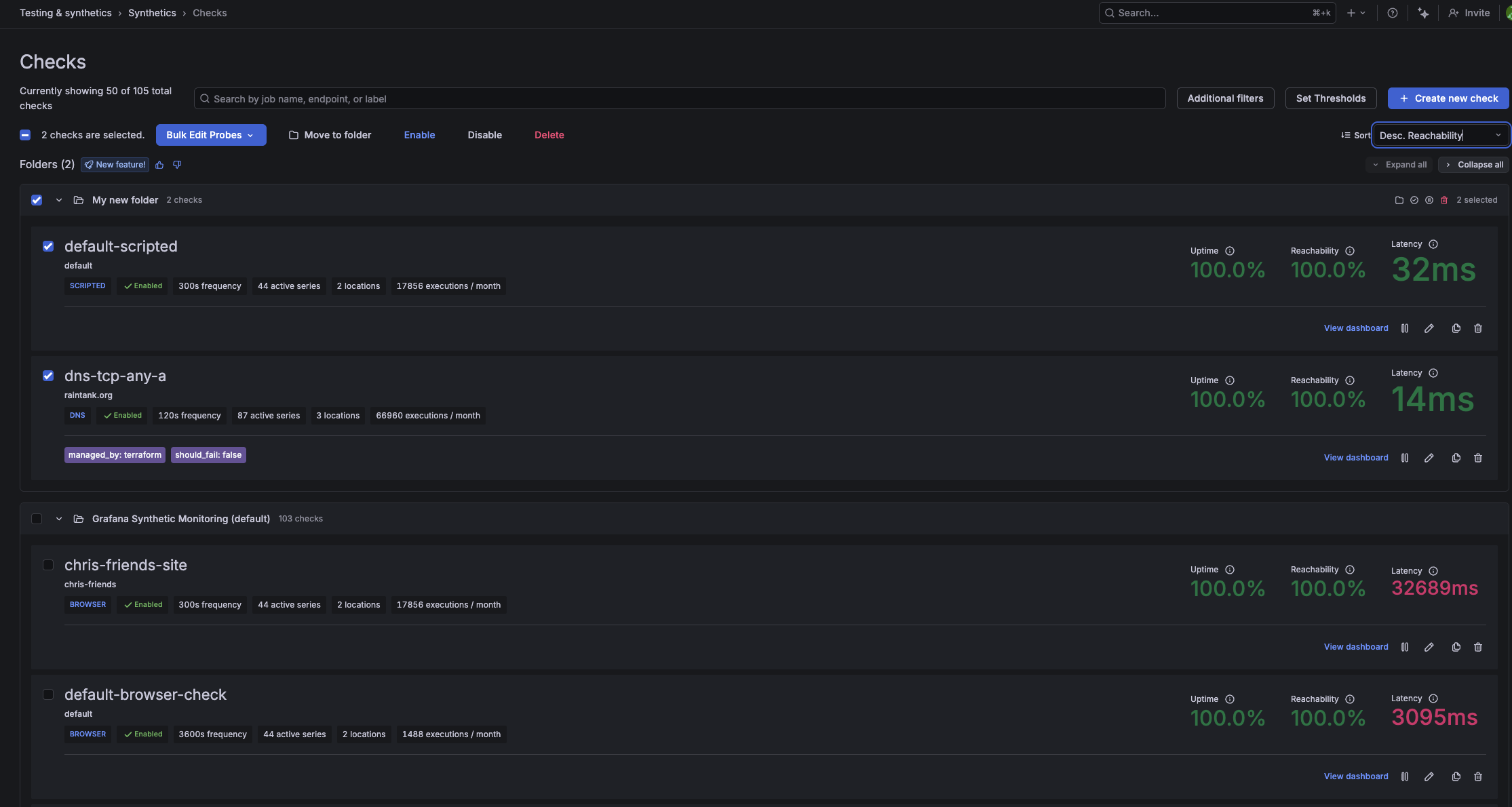Go to Testing & synthetics breadcrumb
Image resolution: width=1512 pixels, height=807 pixels.
pos(66,13)
